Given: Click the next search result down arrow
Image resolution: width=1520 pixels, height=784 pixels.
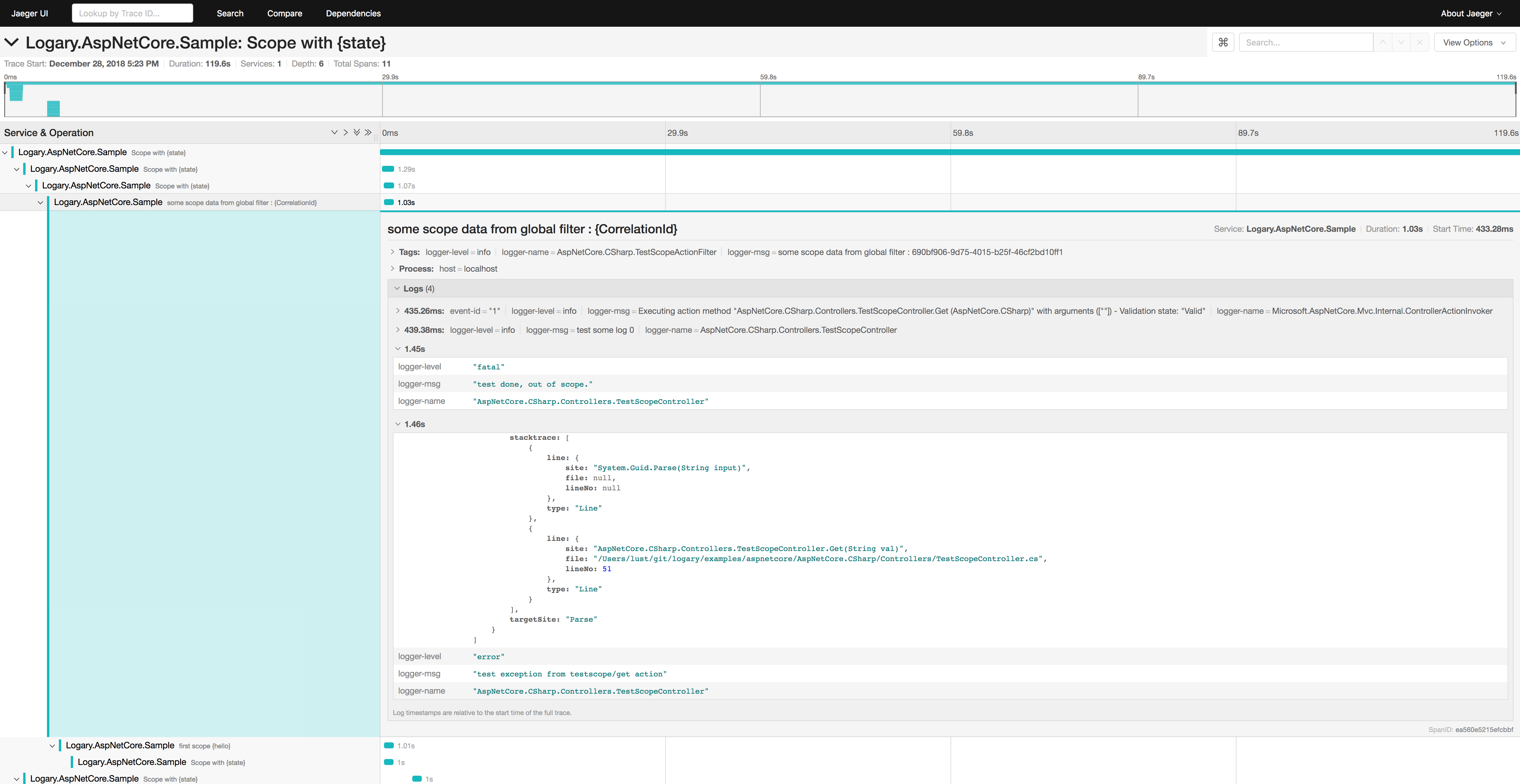Looking at the screenshot, I should click(x=1401, y=42).
